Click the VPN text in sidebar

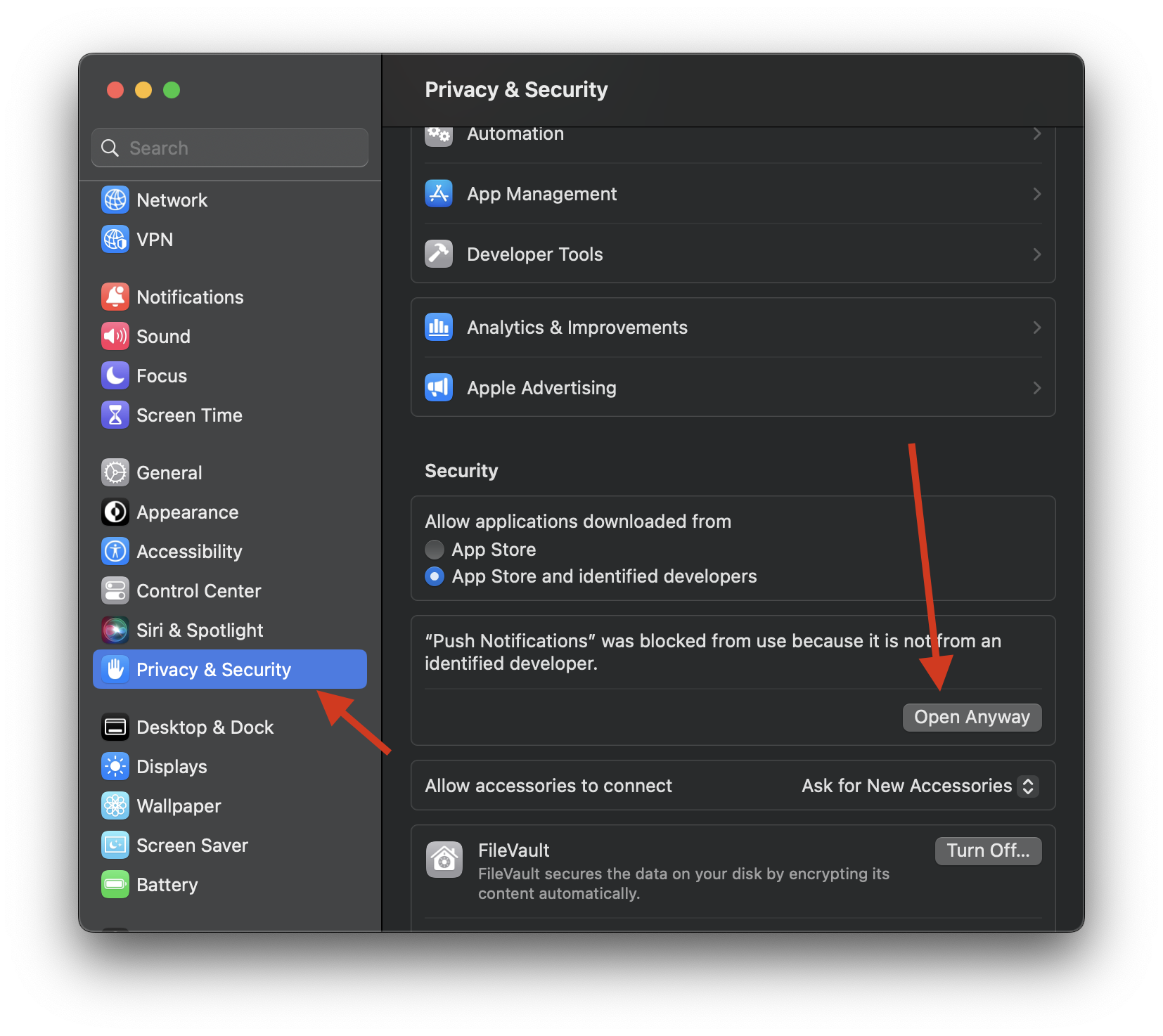(155, 240)
